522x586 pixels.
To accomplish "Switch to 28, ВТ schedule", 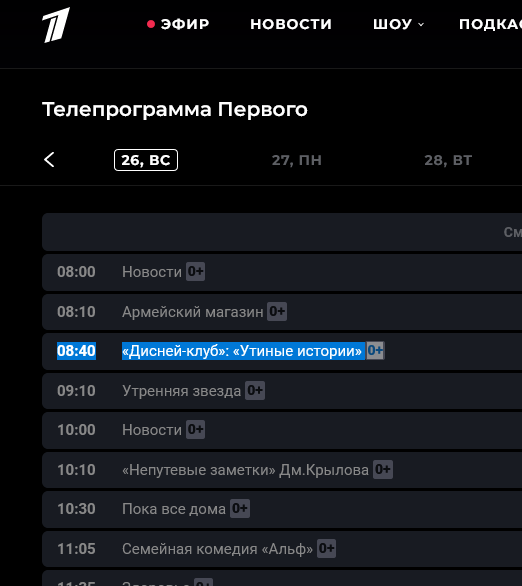I will click(x=448, y=160).
